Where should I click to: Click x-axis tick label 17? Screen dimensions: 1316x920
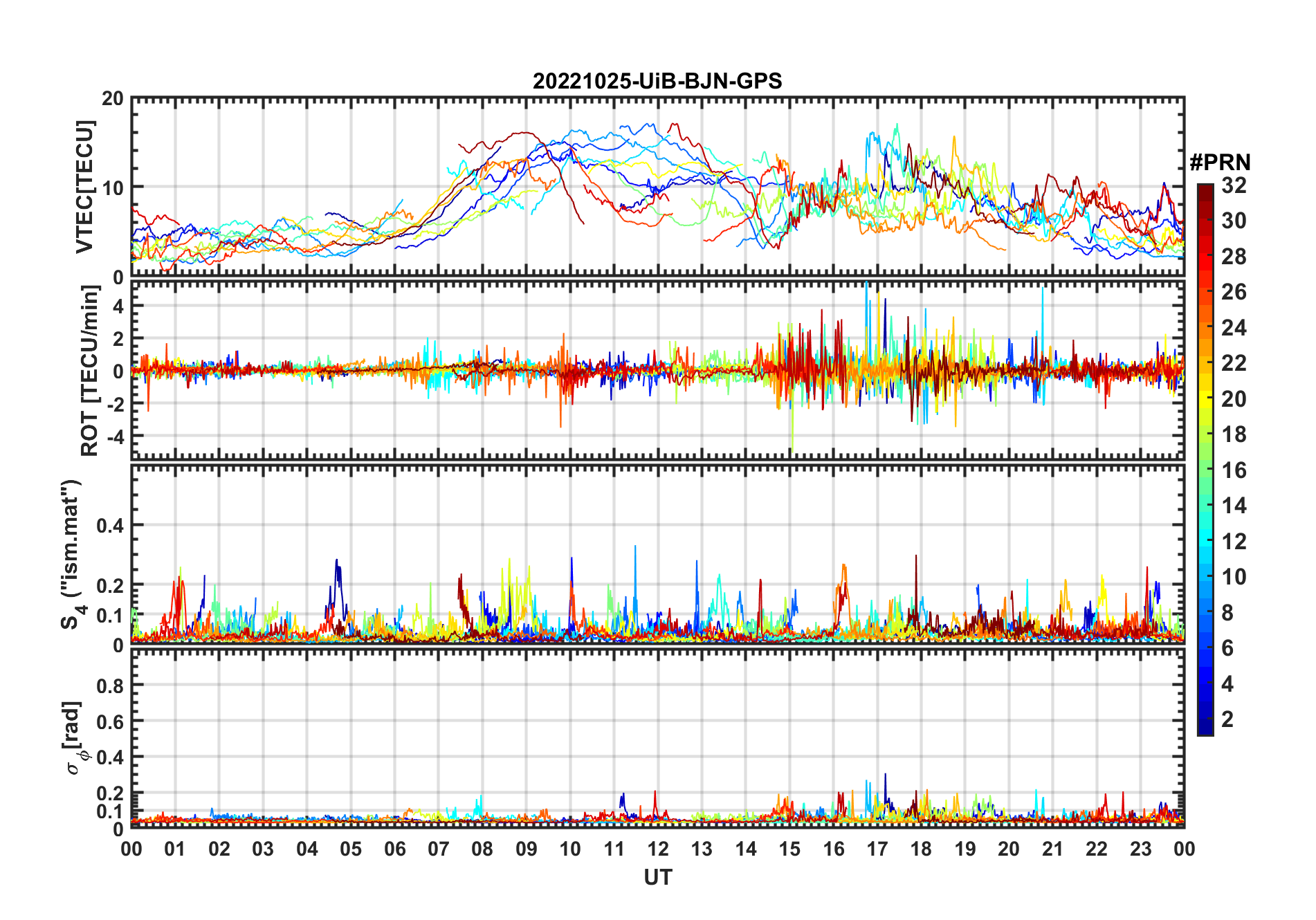[877, 849]
